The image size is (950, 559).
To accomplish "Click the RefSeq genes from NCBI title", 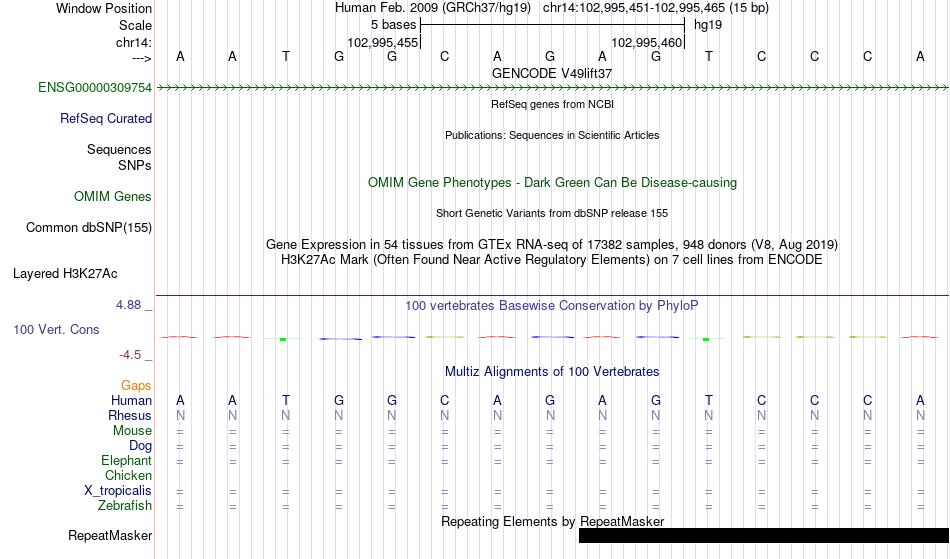I will [552, 104].
